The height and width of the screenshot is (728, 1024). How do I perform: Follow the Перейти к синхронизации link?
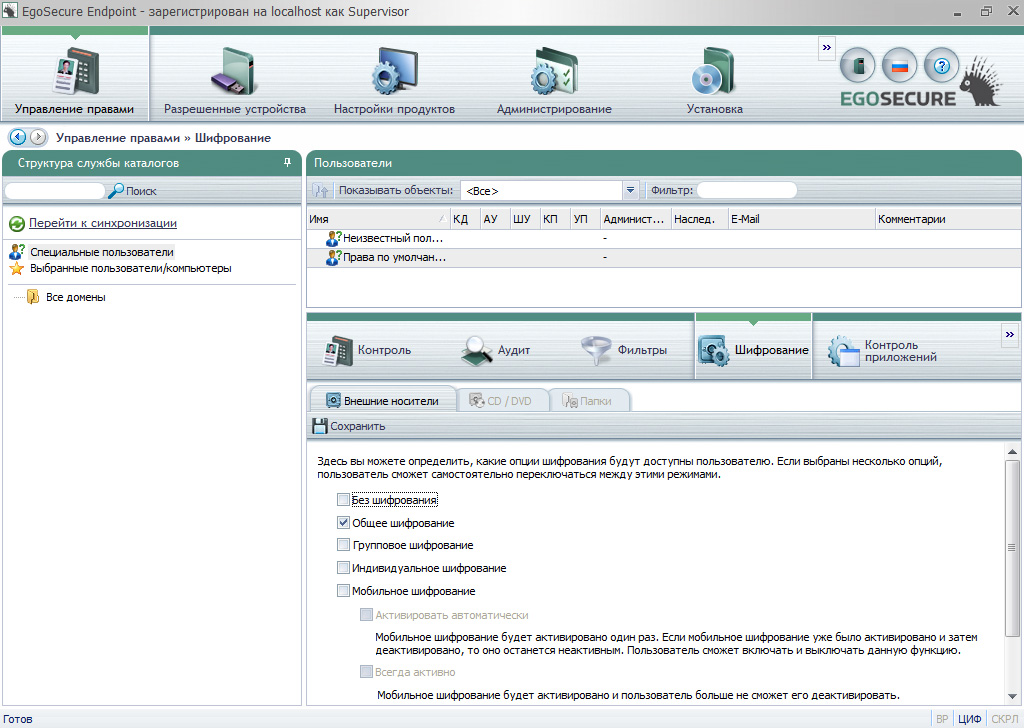coord(103,223)
